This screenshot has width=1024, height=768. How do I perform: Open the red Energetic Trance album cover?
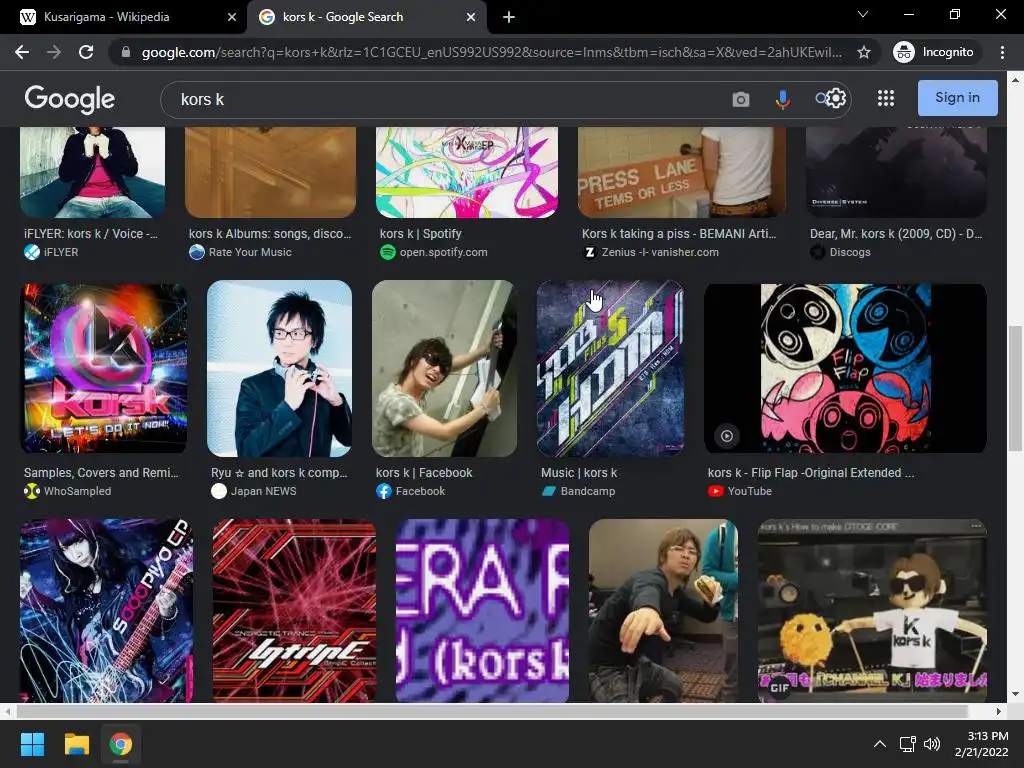click(295, 611)
